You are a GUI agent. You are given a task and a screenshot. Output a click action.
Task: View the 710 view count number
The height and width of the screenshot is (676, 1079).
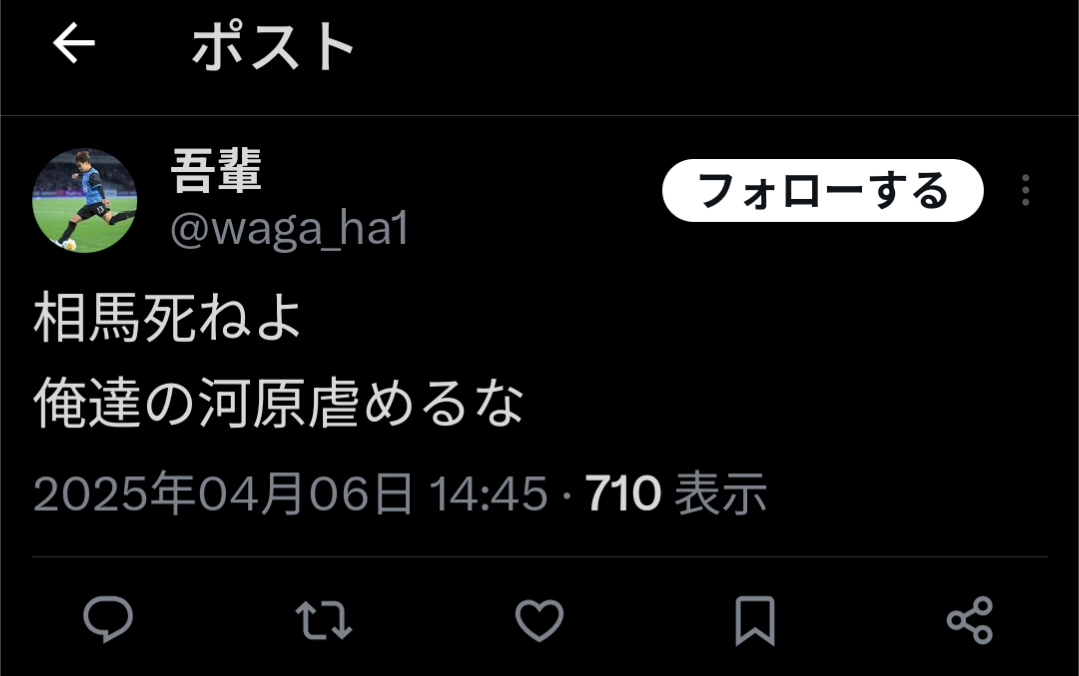[623, 494]
